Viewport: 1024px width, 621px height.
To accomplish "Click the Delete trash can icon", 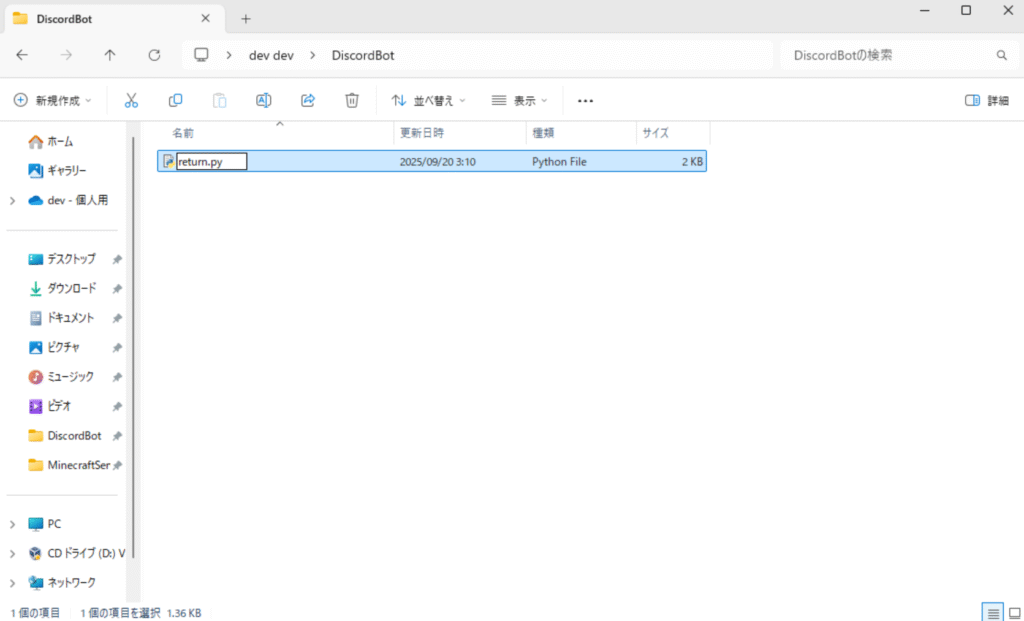I will click(352, 100).
